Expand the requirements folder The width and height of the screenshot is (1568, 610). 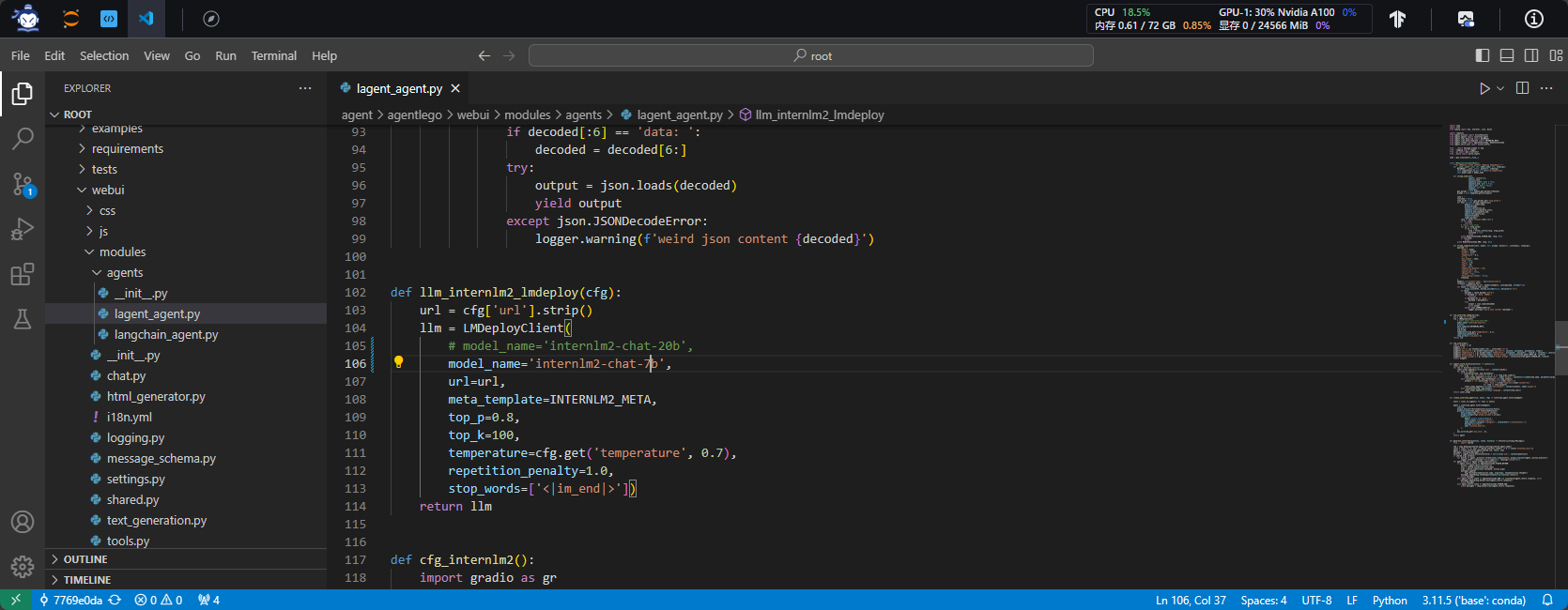tap(186, 149)
